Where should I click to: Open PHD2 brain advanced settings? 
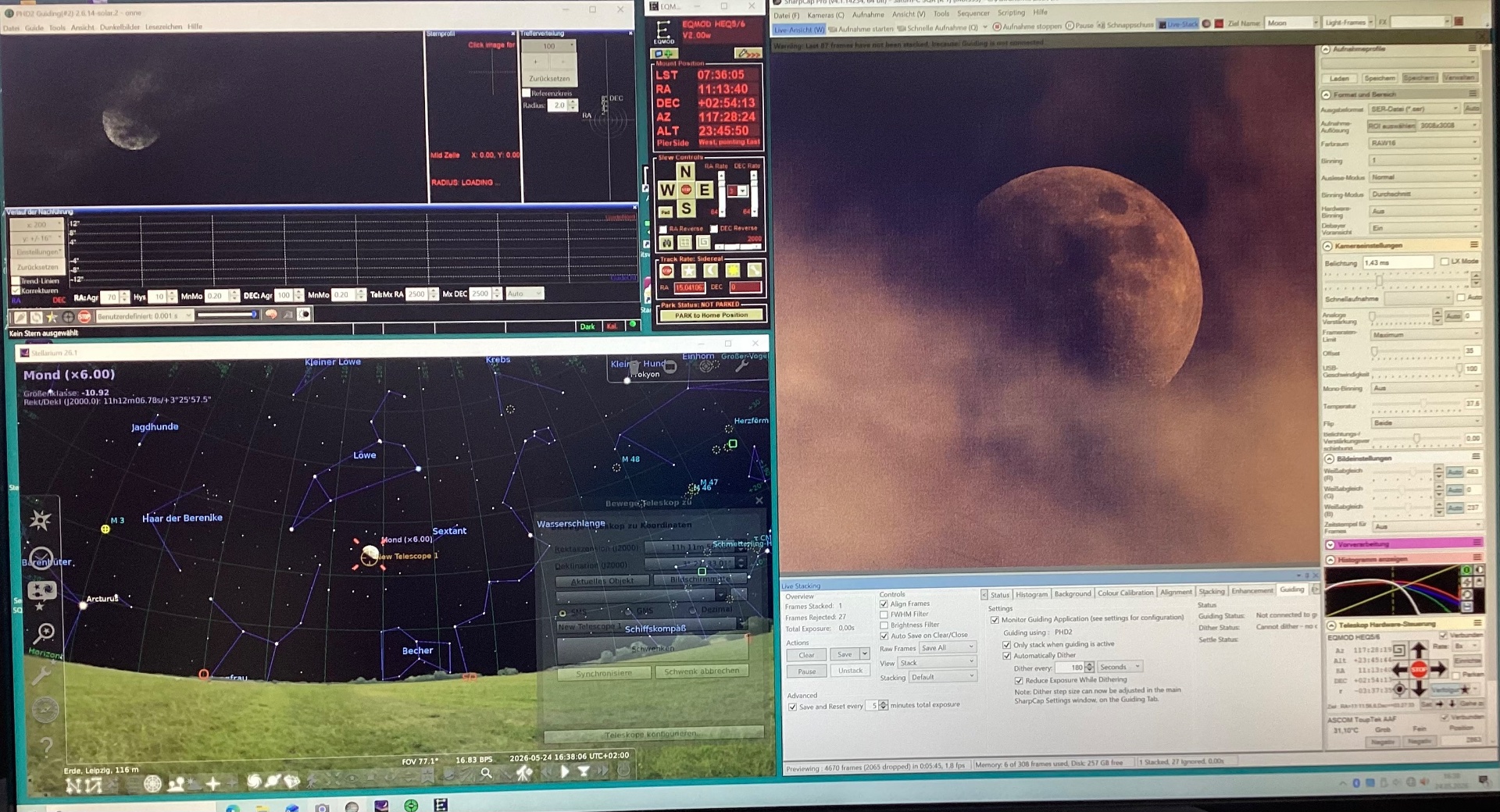tap(271, 315)
